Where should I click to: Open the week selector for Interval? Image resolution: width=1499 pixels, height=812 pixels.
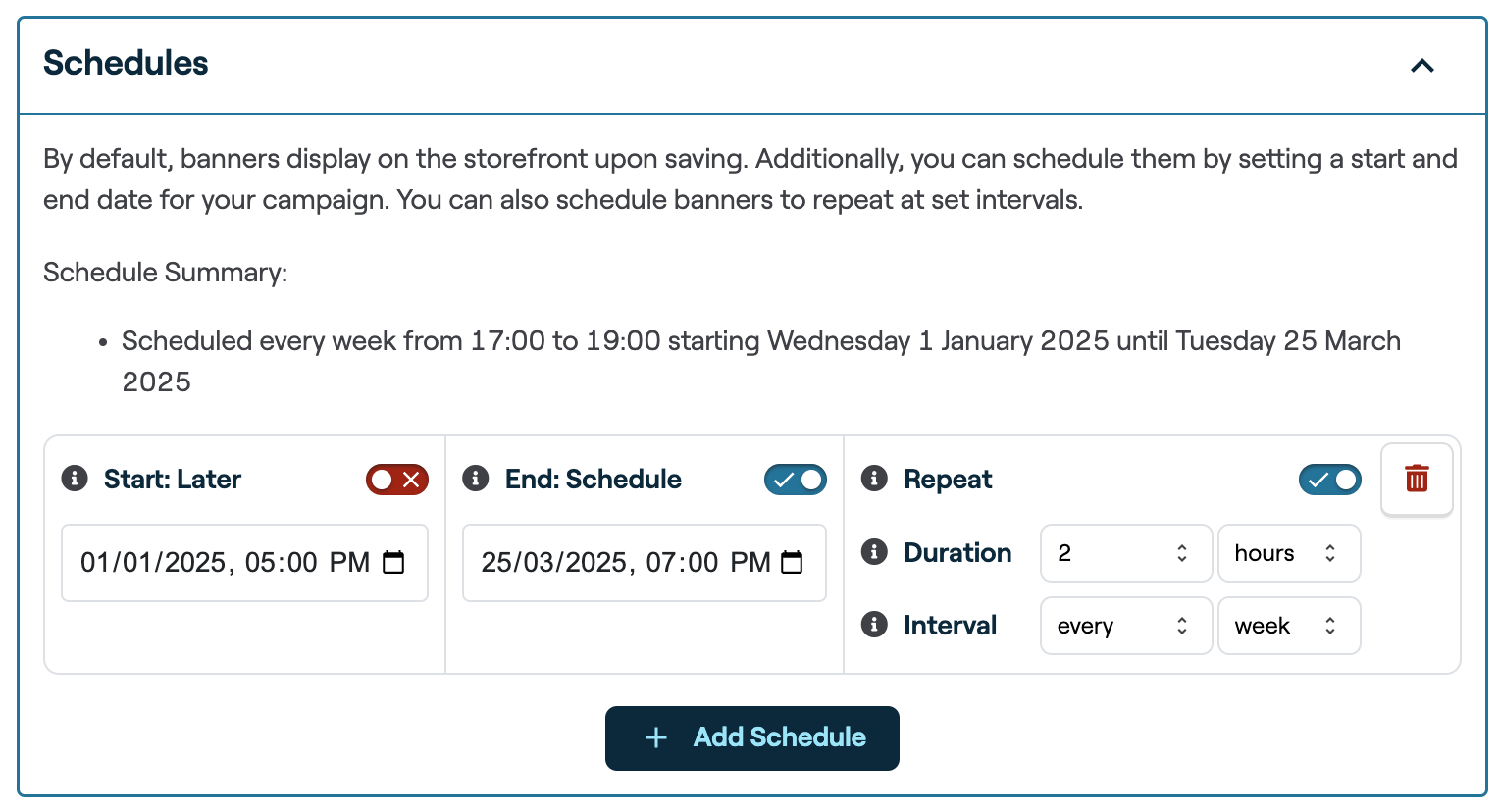pos(1289,625)
